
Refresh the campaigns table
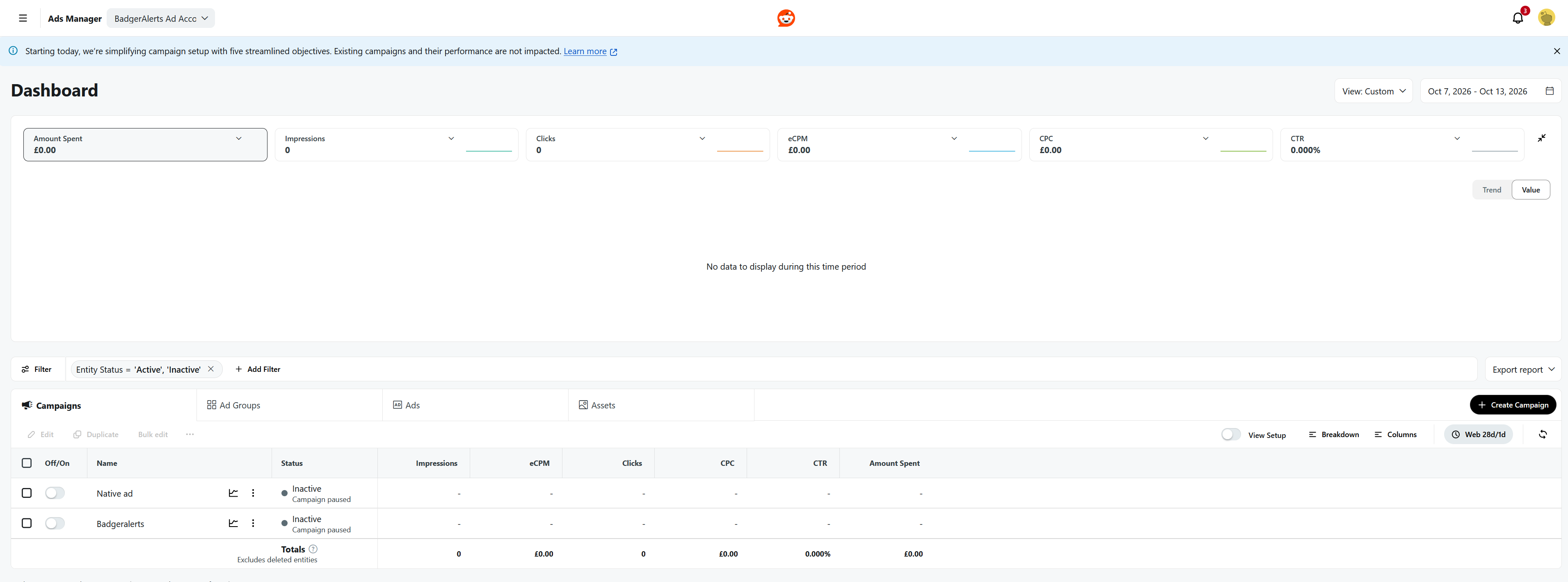(1543, 434)
